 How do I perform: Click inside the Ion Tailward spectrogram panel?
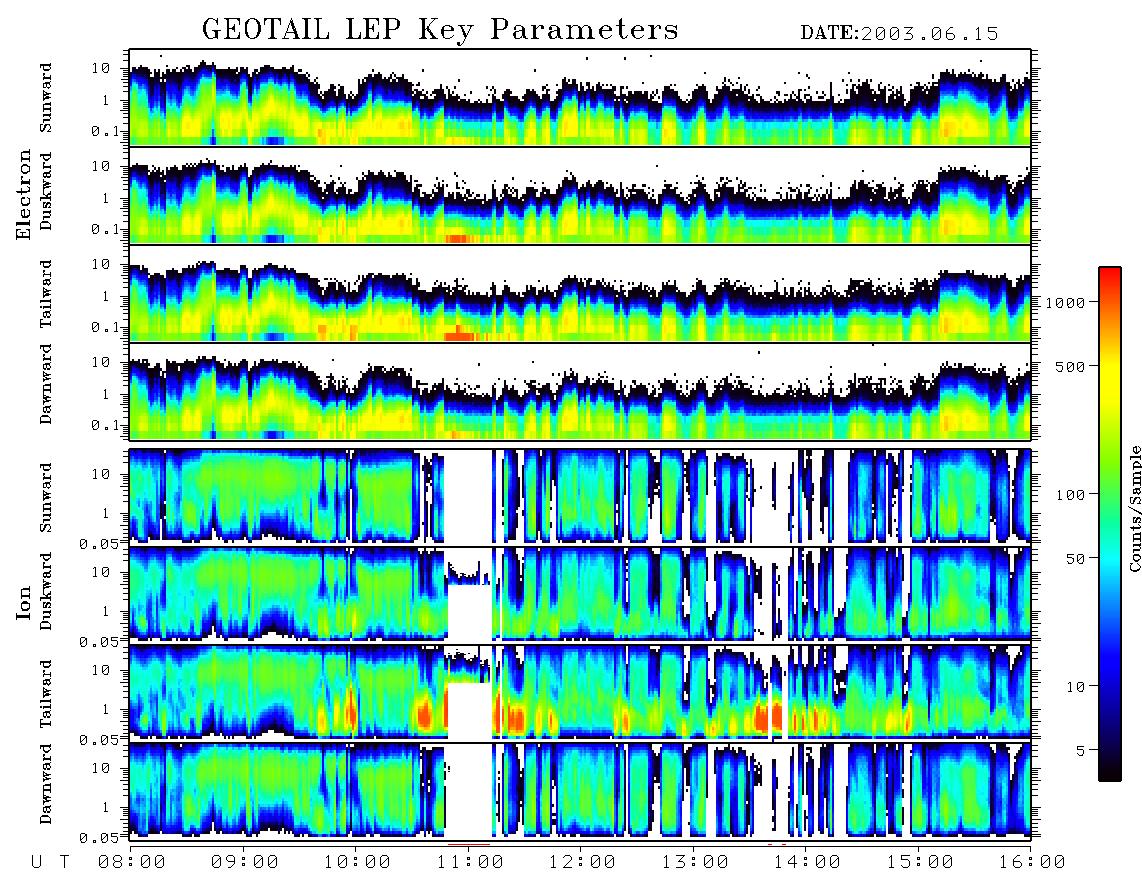580,692
